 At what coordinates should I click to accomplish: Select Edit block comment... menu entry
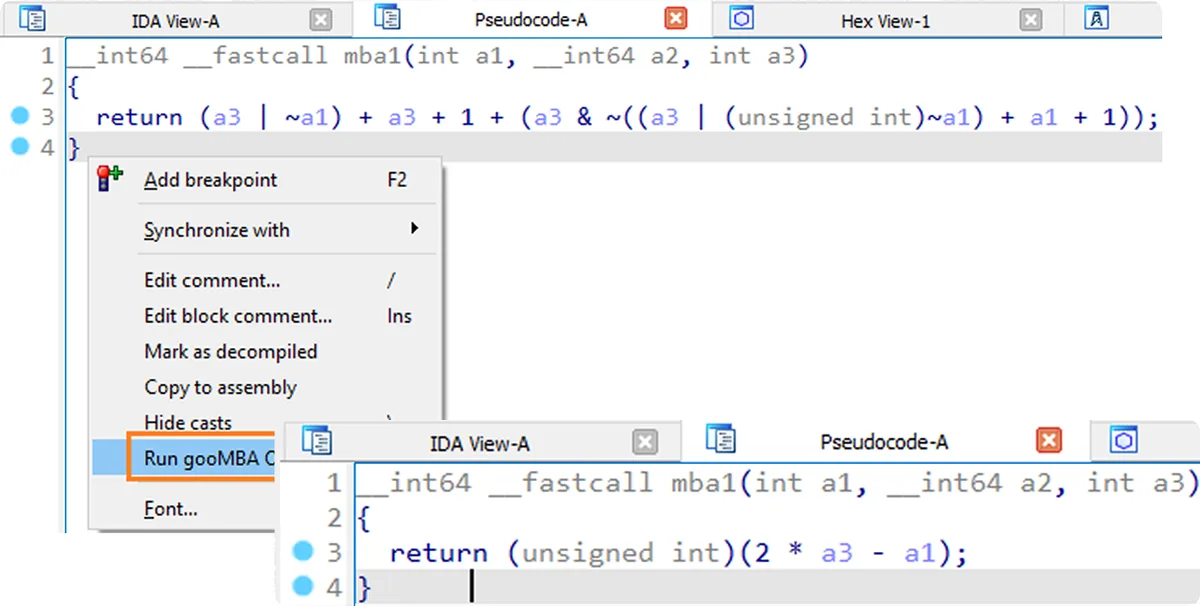265,316
